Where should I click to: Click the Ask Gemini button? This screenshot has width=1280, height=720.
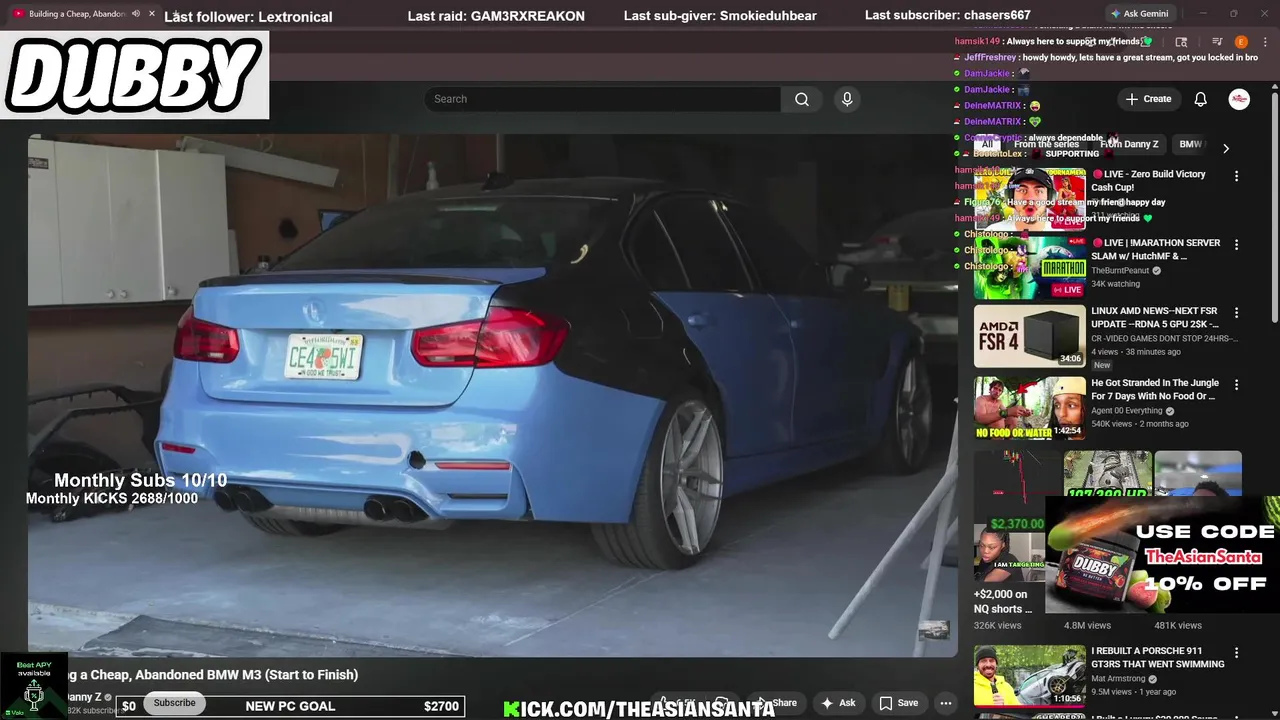tap(1139, 14)
